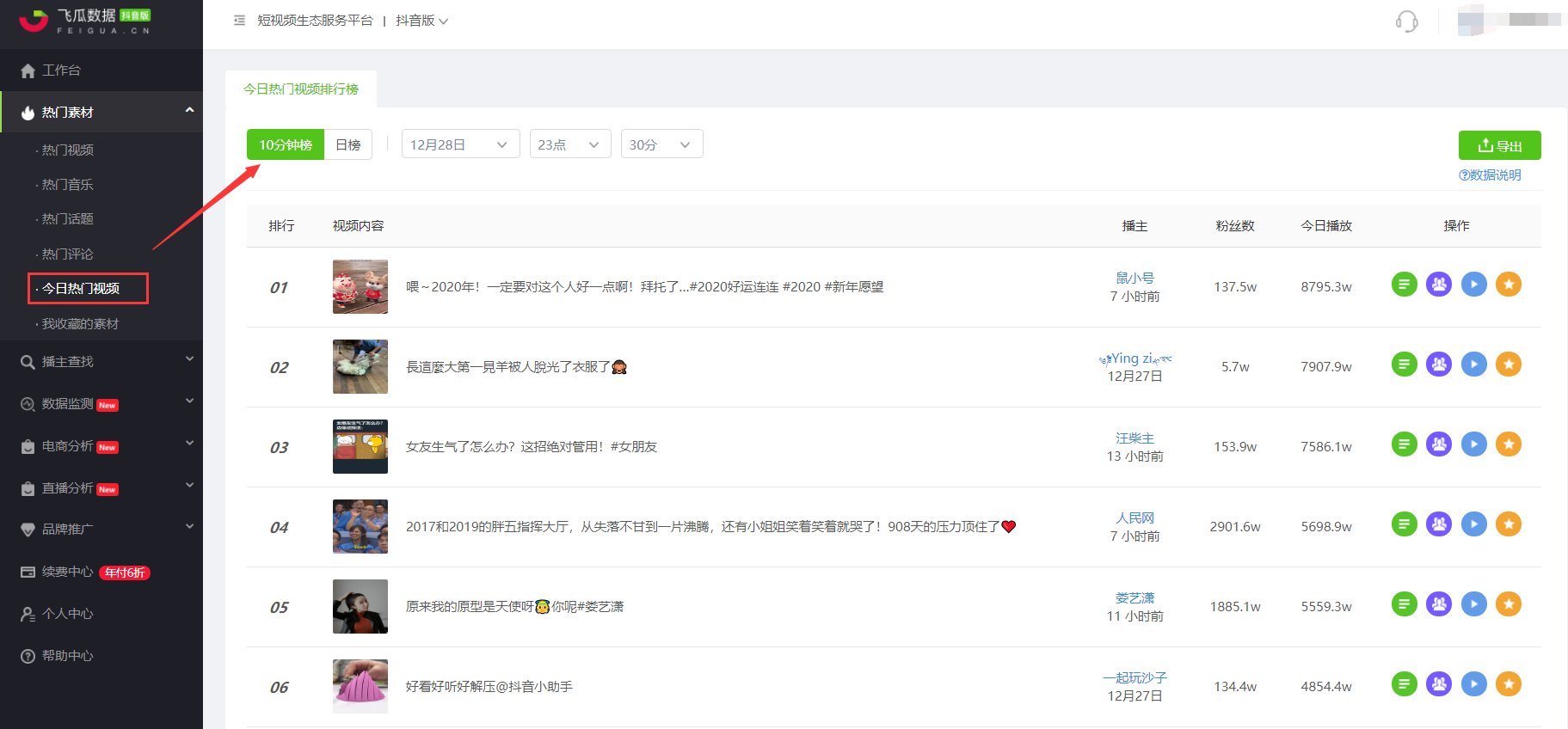This screenshot has height=729, width=1568.
Task: Open purple fans icon for 鼠小号 row
Action: coord(1439,284)
